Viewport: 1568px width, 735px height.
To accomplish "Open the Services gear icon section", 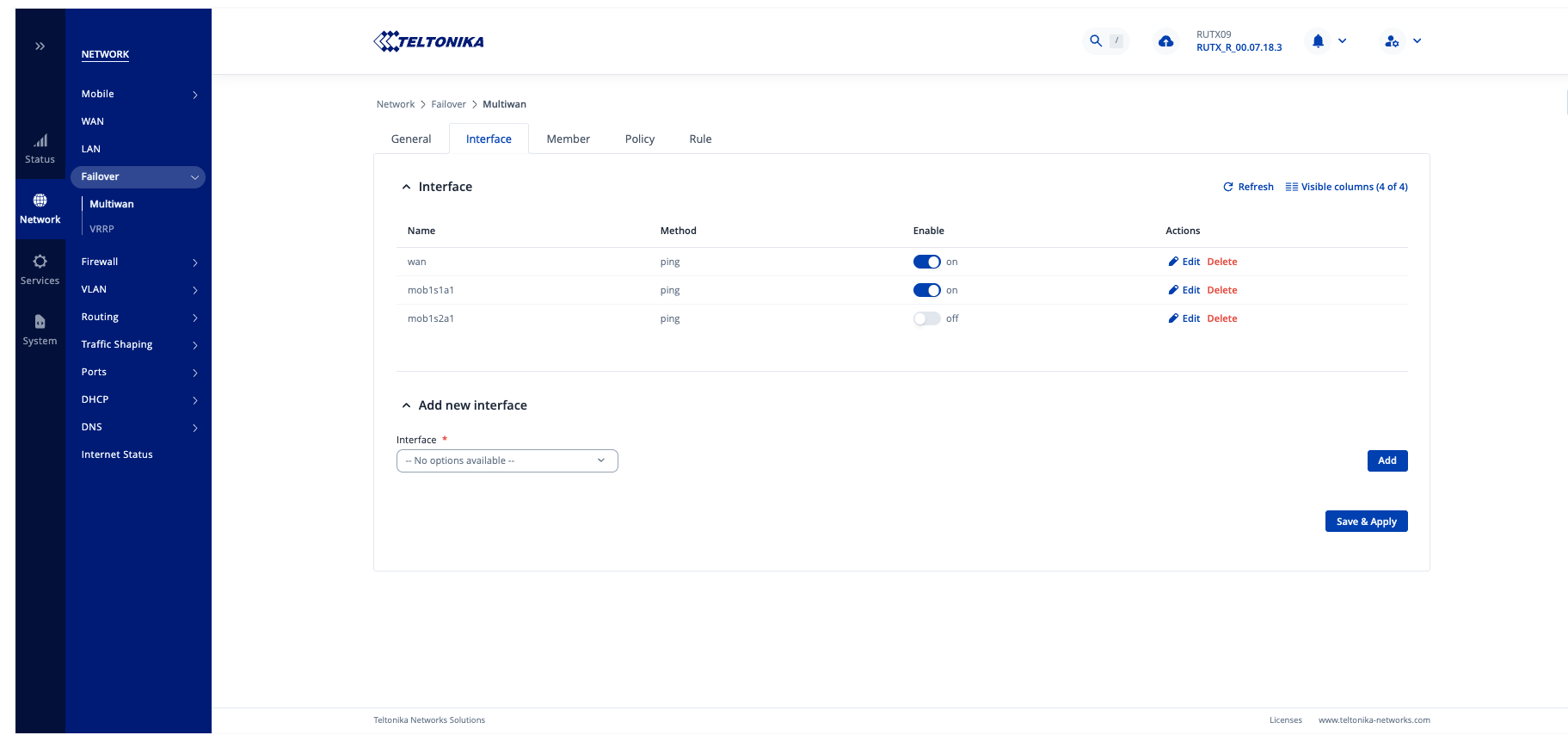I will (40, 269).
